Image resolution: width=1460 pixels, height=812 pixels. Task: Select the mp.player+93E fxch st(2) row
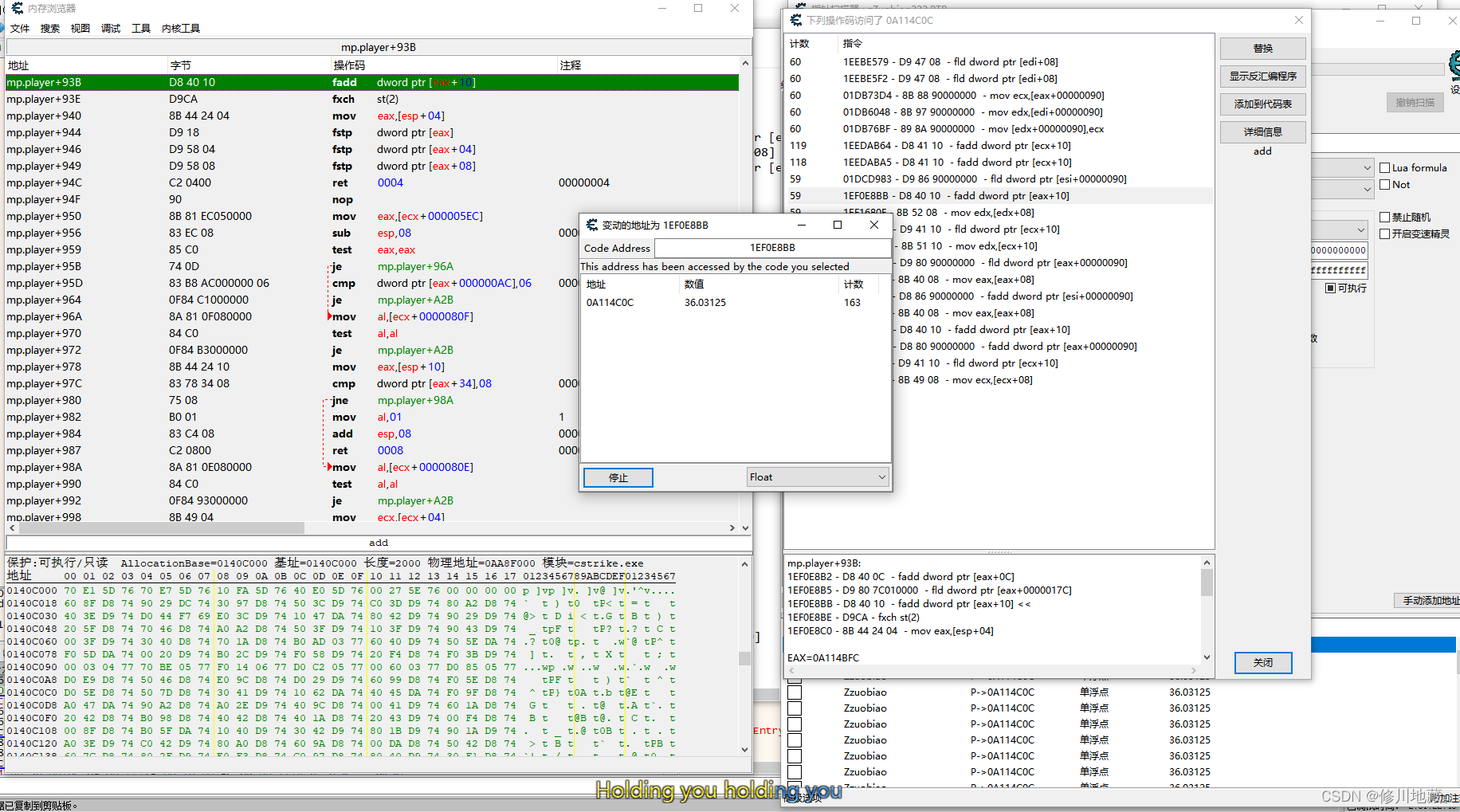(372, 99)
